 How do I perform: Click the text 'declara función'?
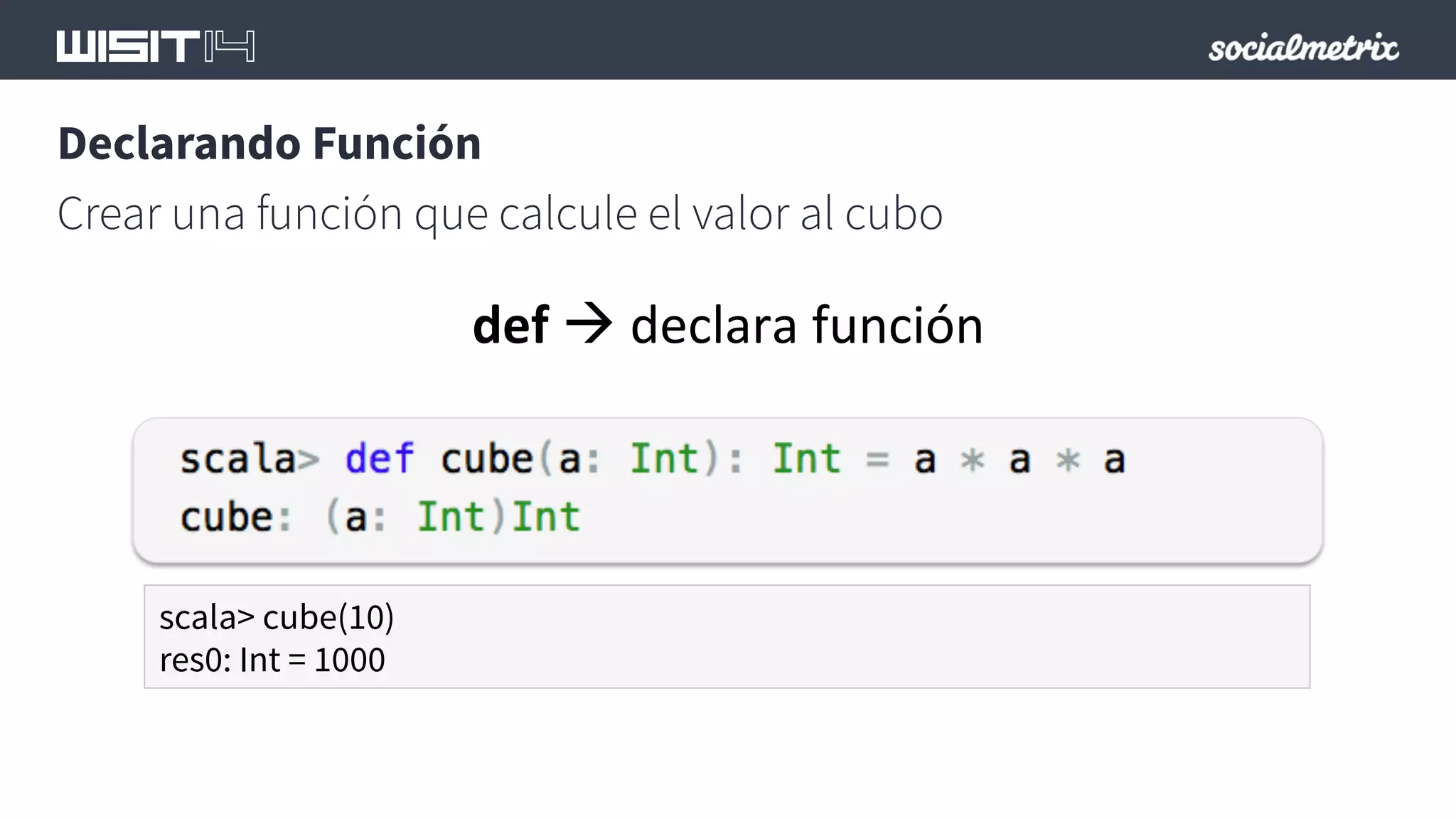point(807,325)
